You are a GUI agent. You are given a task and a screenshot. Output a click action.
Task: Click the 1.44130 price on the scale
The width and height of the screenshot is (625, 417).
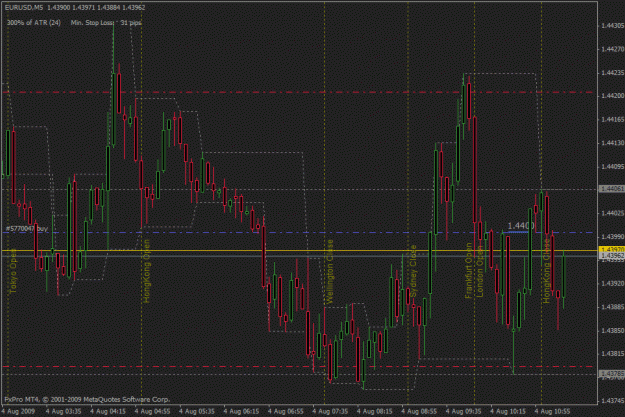(613, 143)
